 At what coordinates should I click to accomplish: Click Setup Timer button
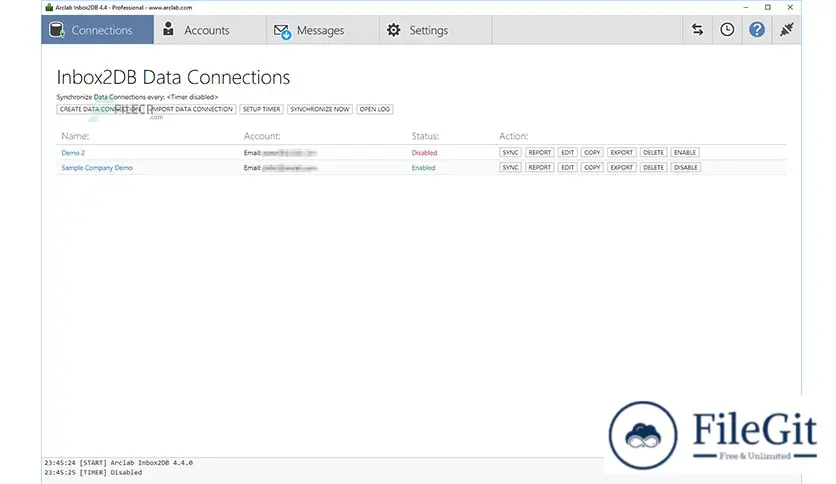pos(261,109)
